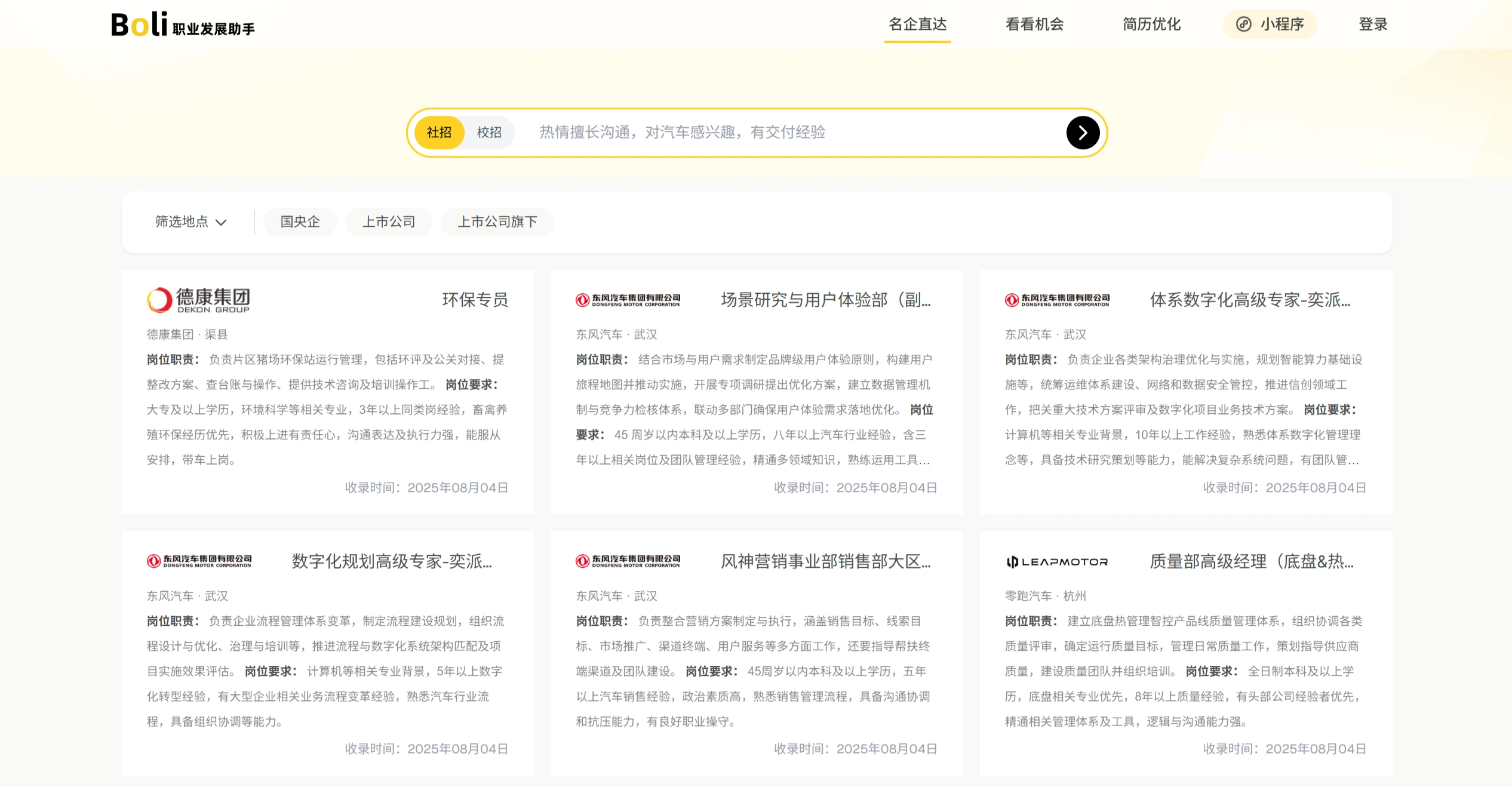1512x787 pixels.
Task: Click the 职业发展助手 tagline text
Action: [214, 29]
